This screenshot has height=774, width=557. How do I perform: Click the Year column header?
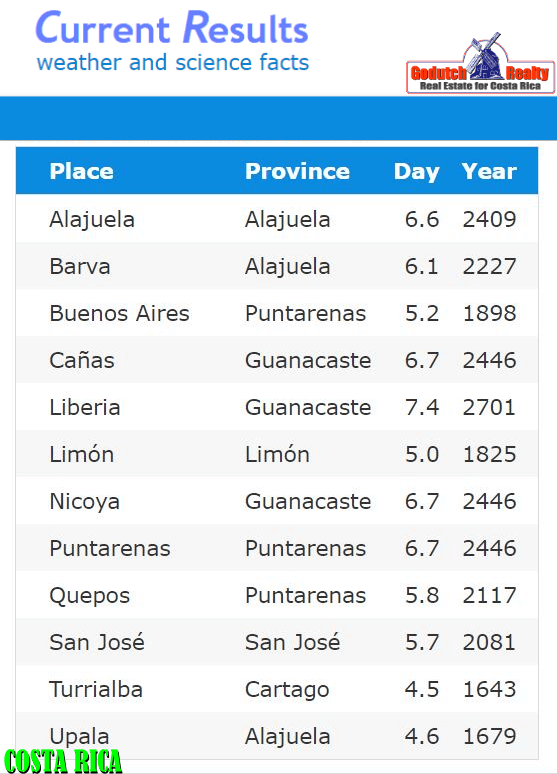click(x=489, y=171)
